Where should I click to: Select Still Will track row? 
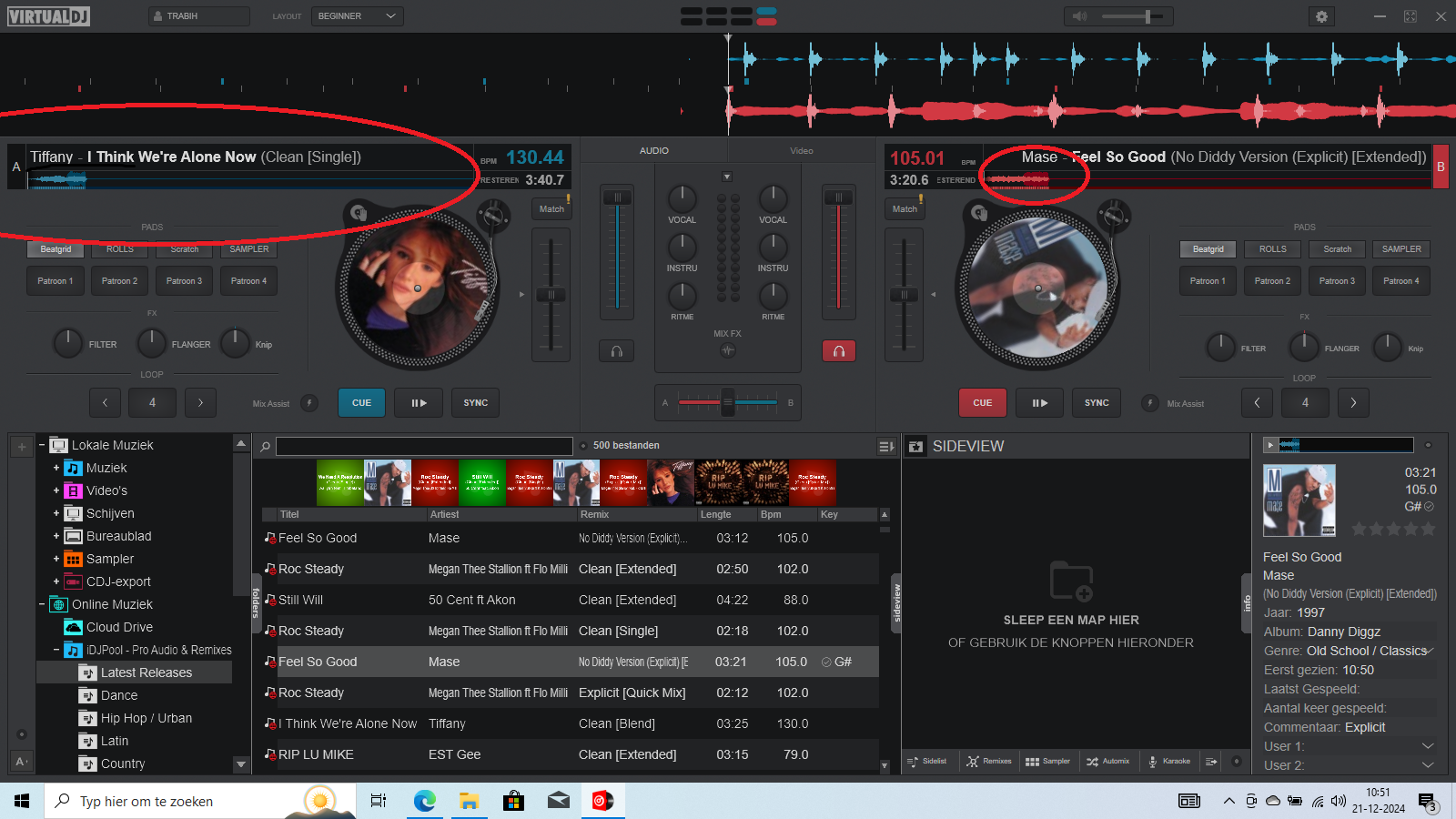pos(571,600)
